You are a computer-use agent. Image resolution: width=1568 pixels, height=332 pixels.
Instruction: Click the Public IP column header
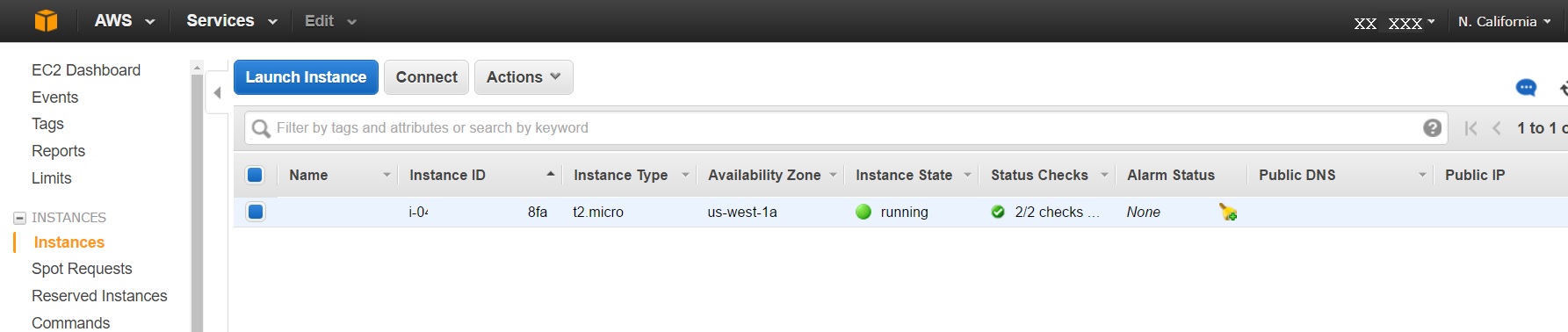(x=1475, y=175)
